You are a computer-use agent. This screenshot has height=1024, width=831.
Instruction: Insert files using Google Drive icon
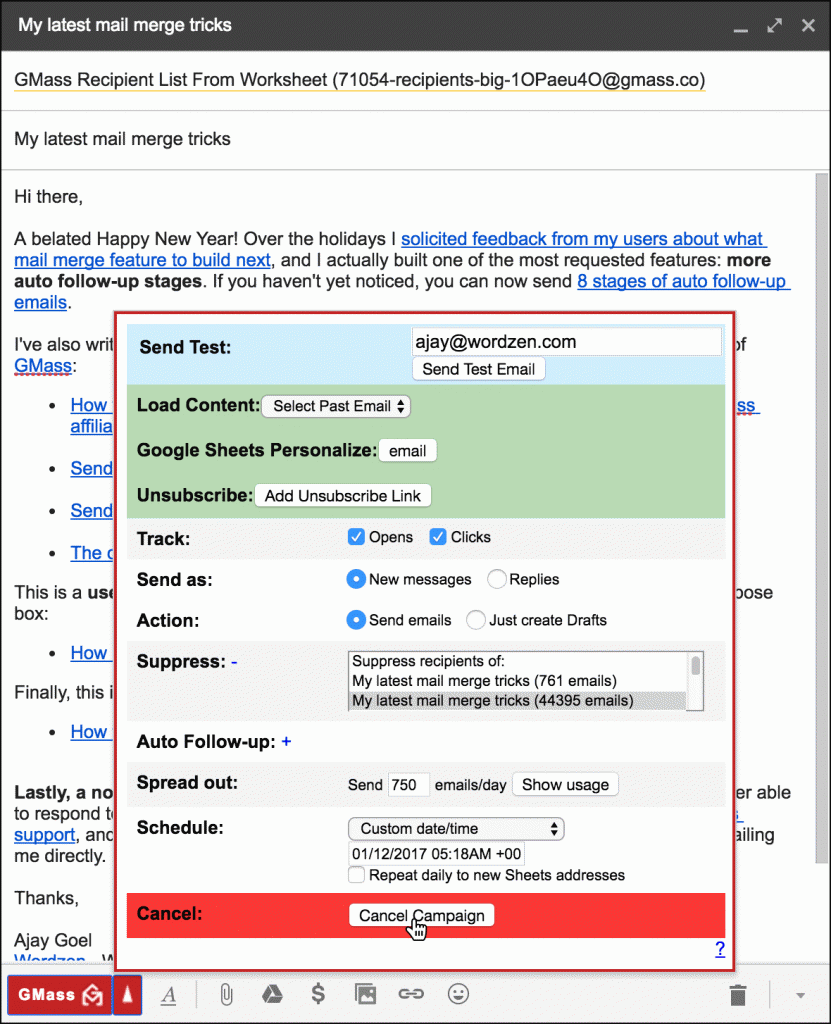[271, 994]
